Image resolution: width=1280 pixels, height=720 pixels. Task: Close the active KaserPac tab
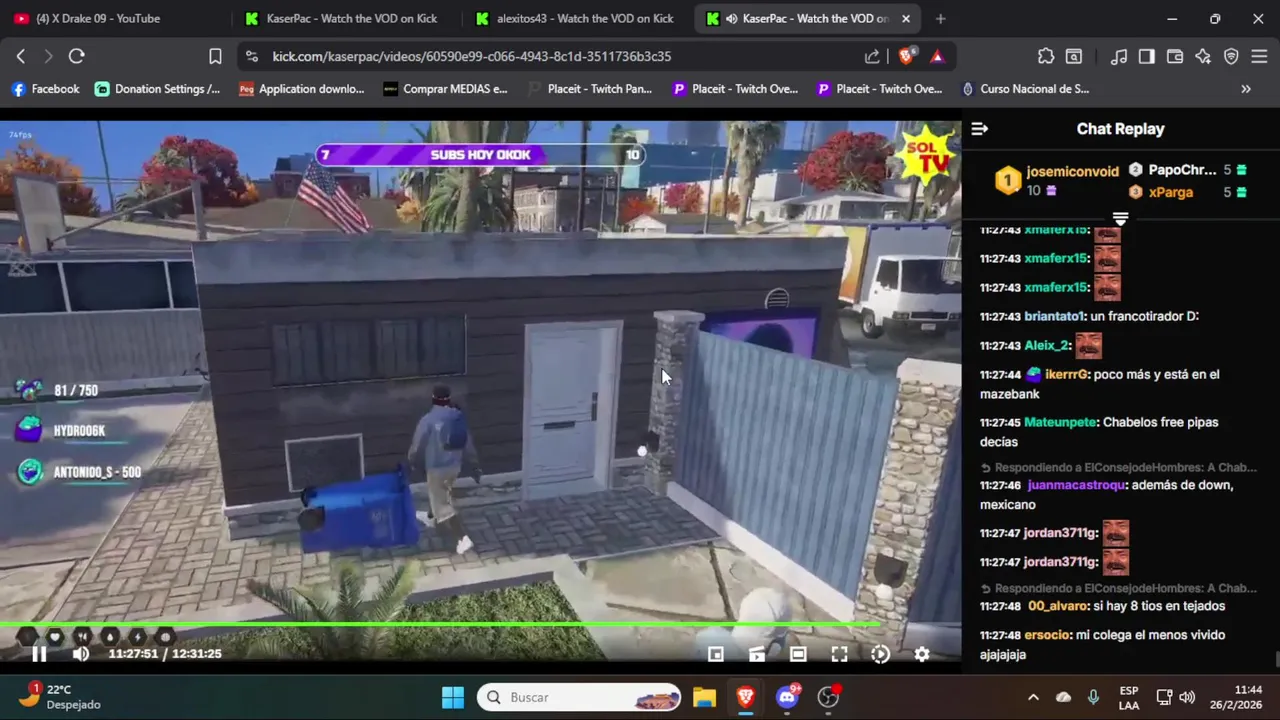tap(906, 19)
